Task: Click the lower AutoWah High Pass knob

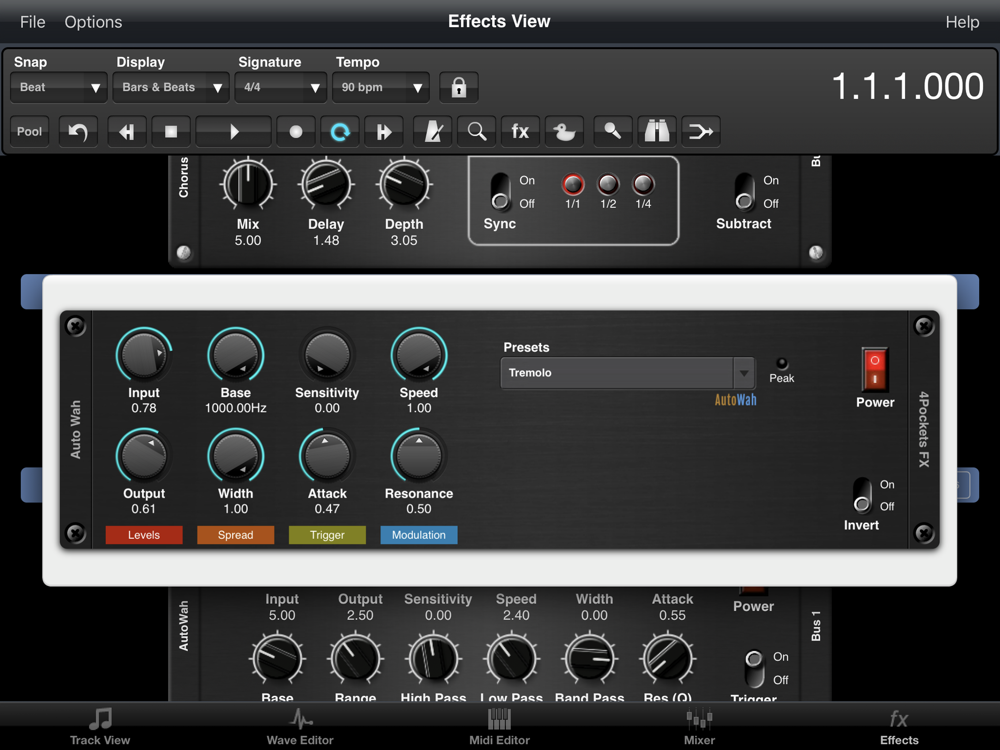Action: tap(434, 658)
